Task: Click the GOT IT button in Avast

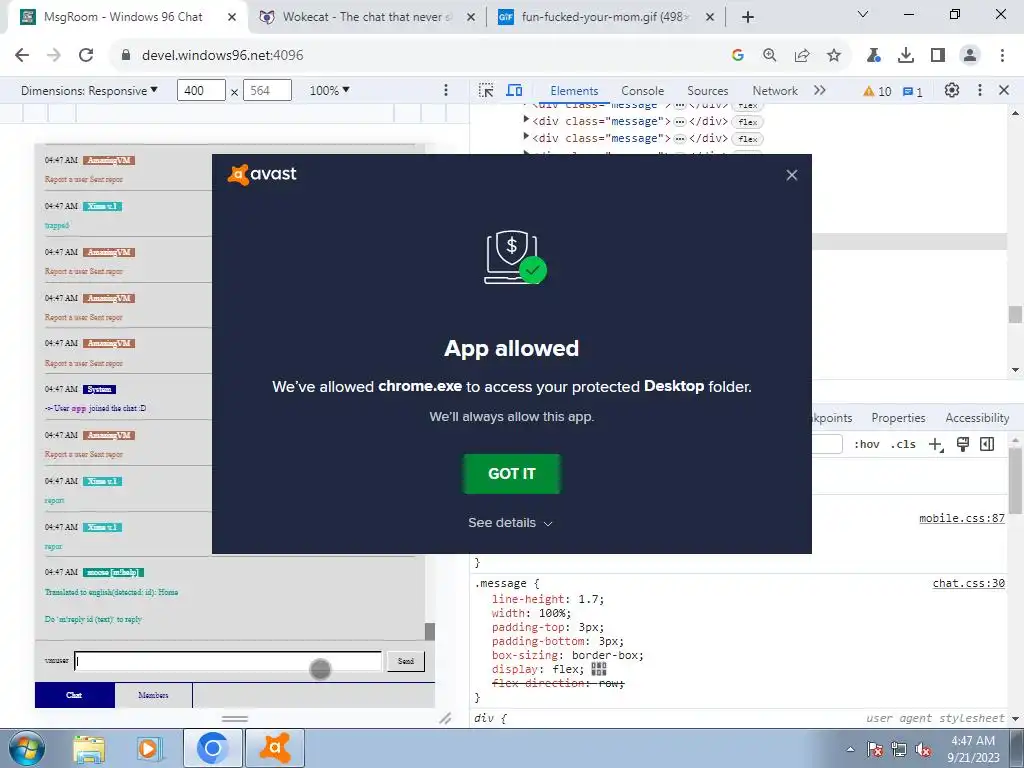Action: tap(511, 474)
